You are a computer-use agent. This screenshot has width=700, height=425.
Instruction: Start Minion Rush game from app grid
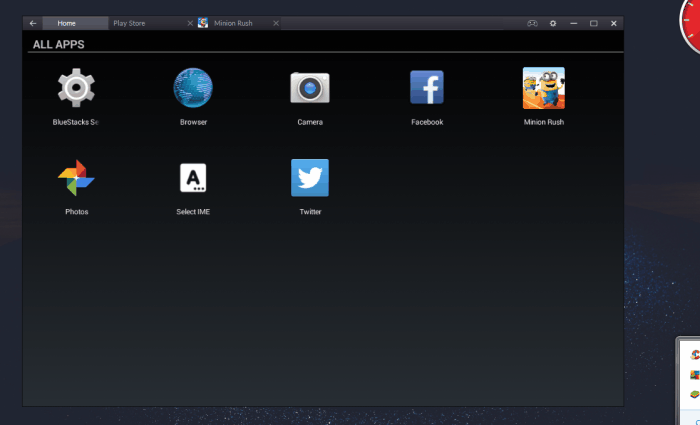(x=544, y=88)
